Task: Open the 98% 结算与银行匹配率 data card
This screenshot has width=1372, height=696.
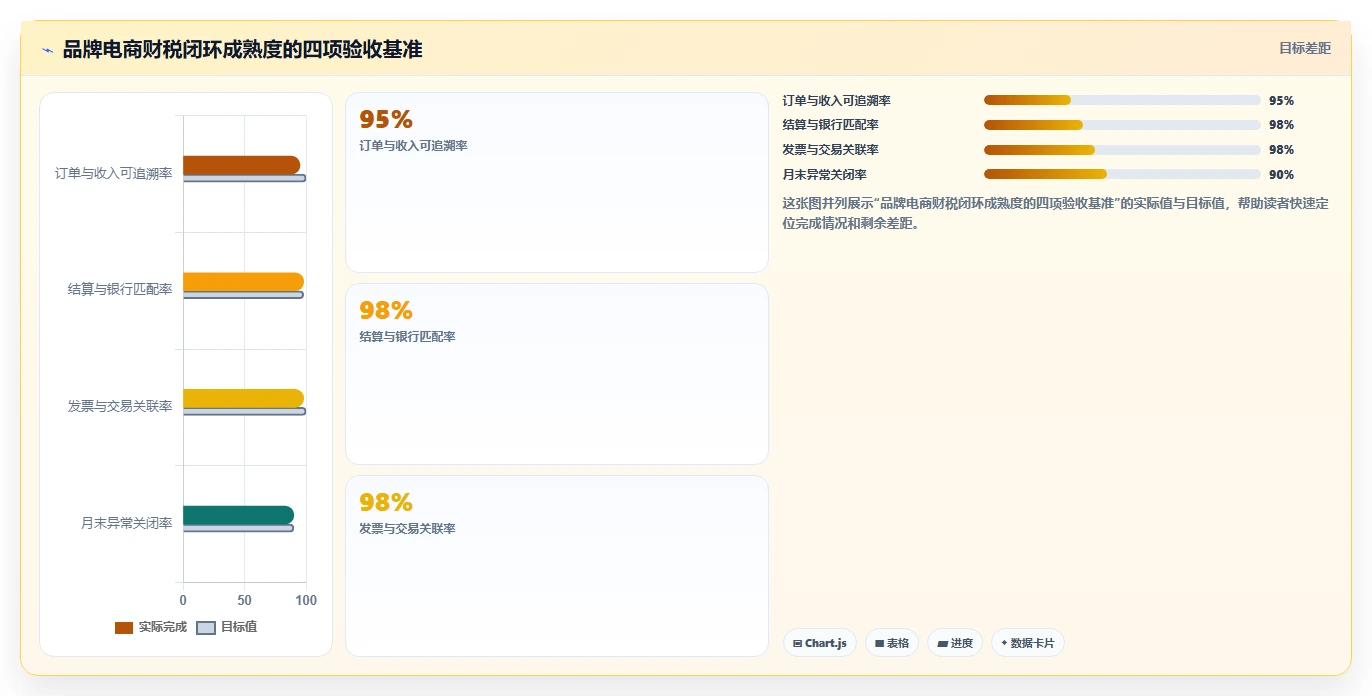Action: [x=557, y=374]
